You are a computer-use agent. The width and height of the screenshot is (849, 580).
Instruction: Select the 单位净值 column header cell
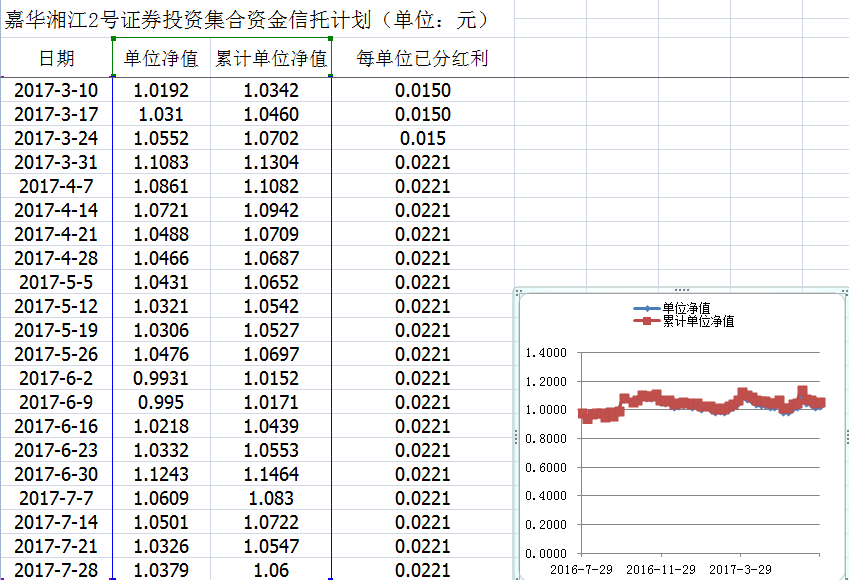(162, 59)
